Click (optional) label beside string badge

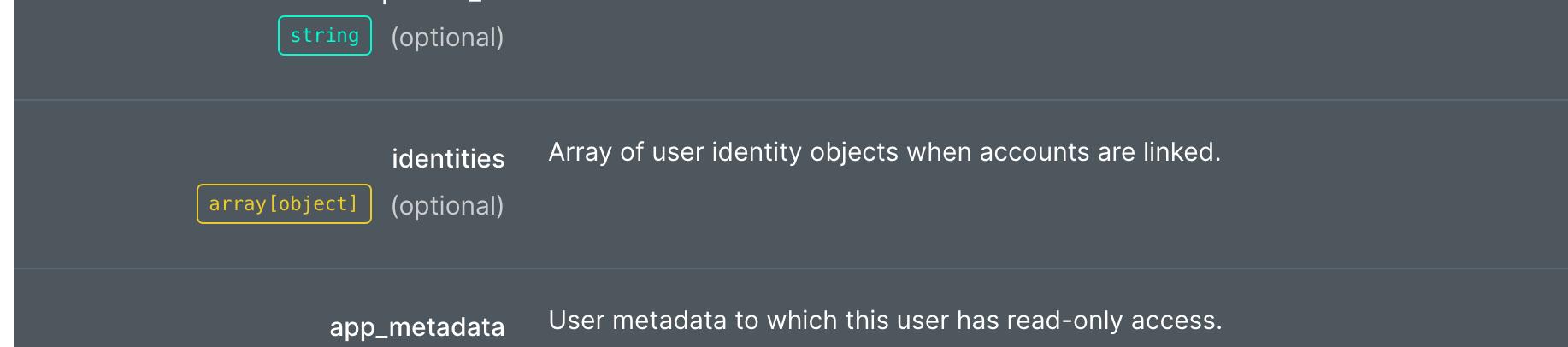coord(447,38)
